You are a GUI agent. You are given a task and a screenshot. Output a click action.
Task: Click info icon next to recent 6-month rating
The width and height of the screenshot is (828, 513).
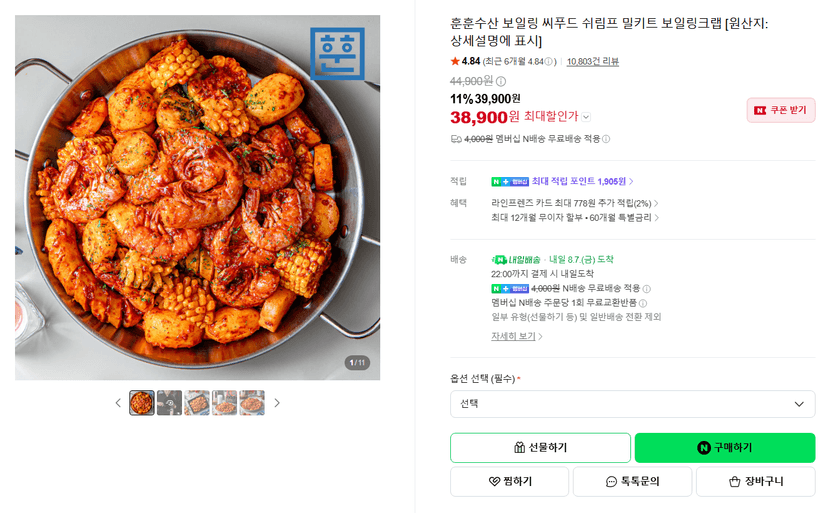tap(549, 62)
